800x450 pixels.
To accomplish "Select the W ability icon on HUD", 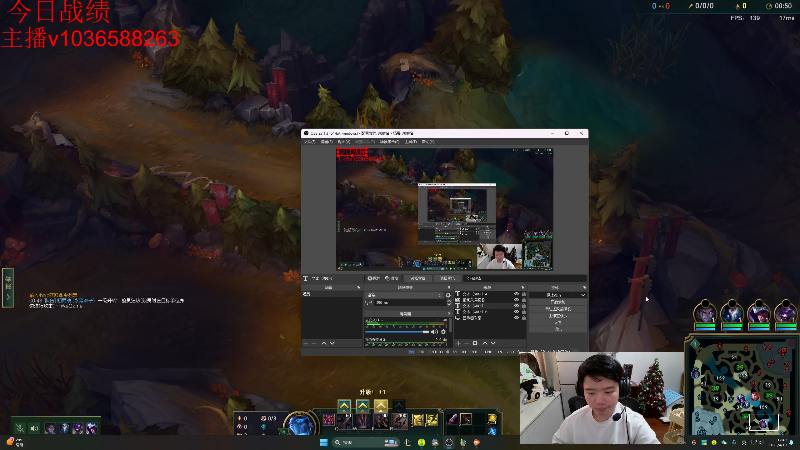I will point(362,421).
